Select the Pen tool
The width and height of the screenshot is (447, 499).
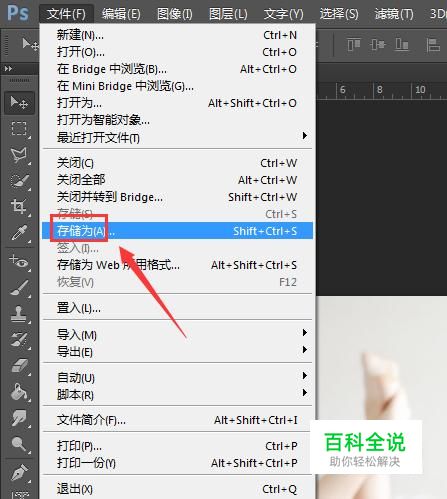(x=19, y=473)
